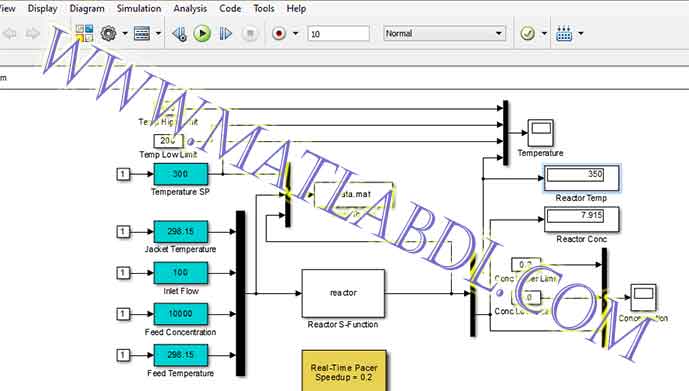Select the Temperature scope block
The height and width of the screenshot is (391, 689).
pos(540,133)
